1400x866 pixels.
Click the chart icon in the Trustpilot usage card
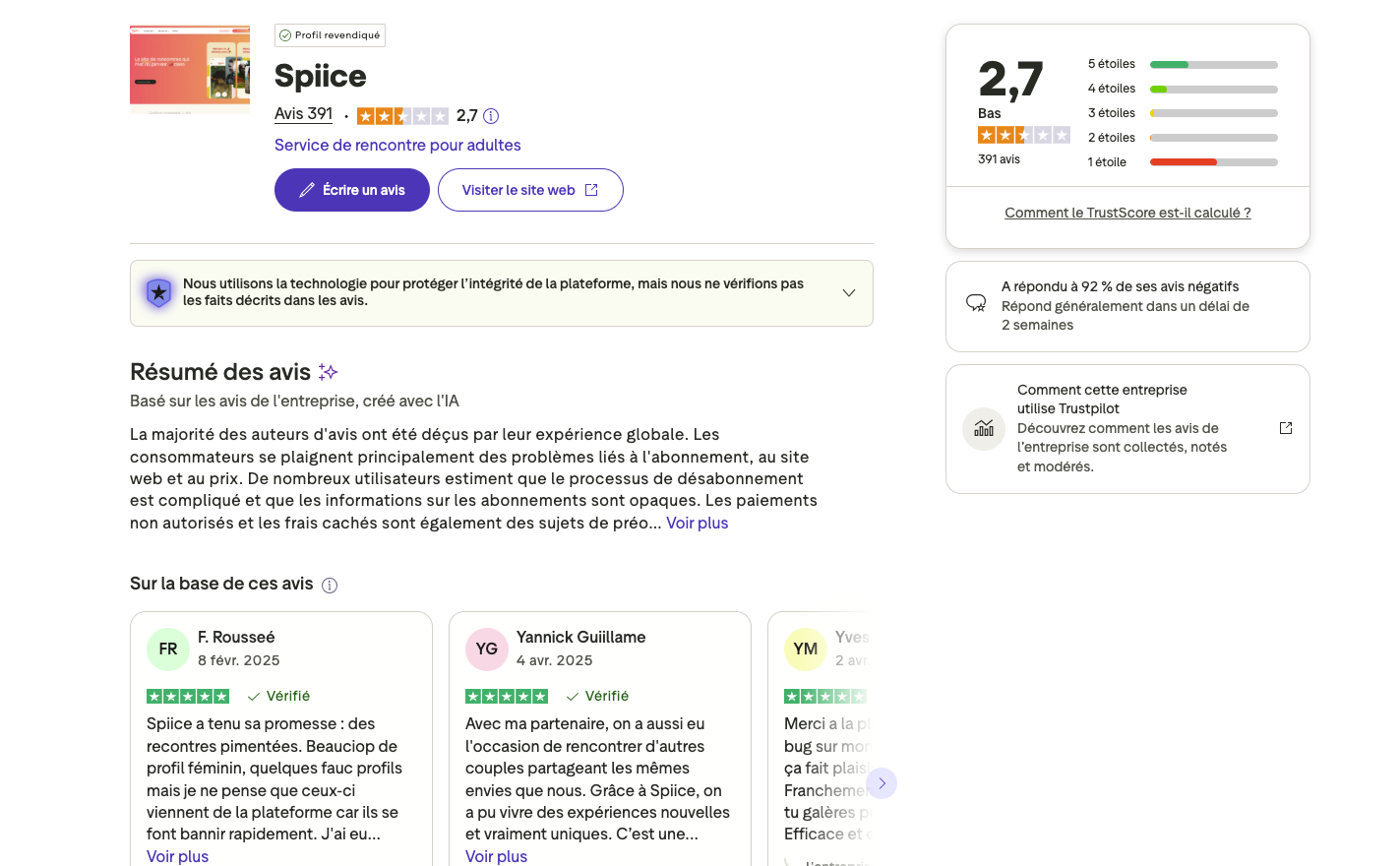(983, 429)
